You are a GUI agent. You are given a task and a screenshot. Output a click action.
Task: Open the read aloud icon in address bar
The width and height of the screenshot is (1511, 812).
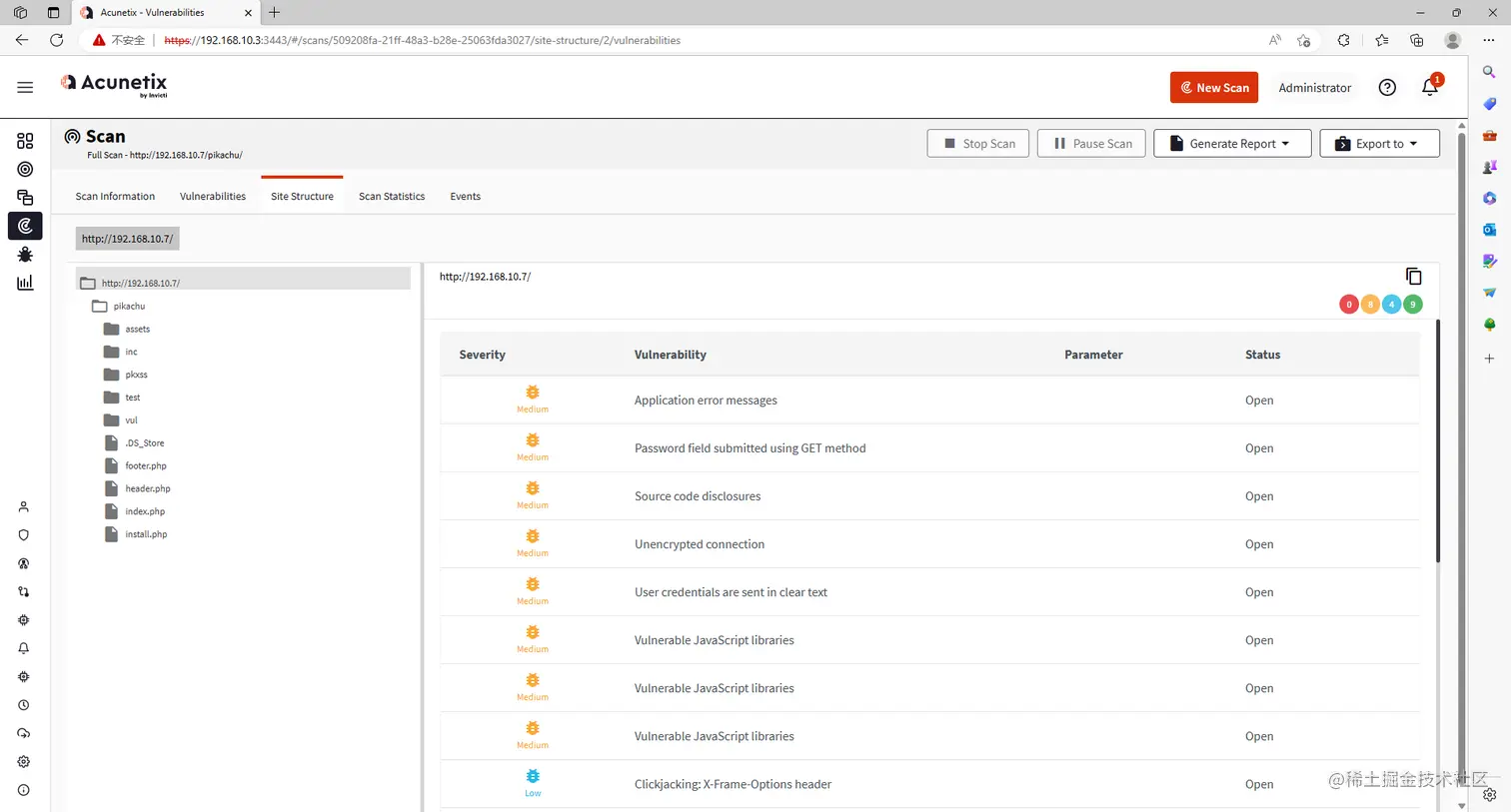pos(1275,40)
